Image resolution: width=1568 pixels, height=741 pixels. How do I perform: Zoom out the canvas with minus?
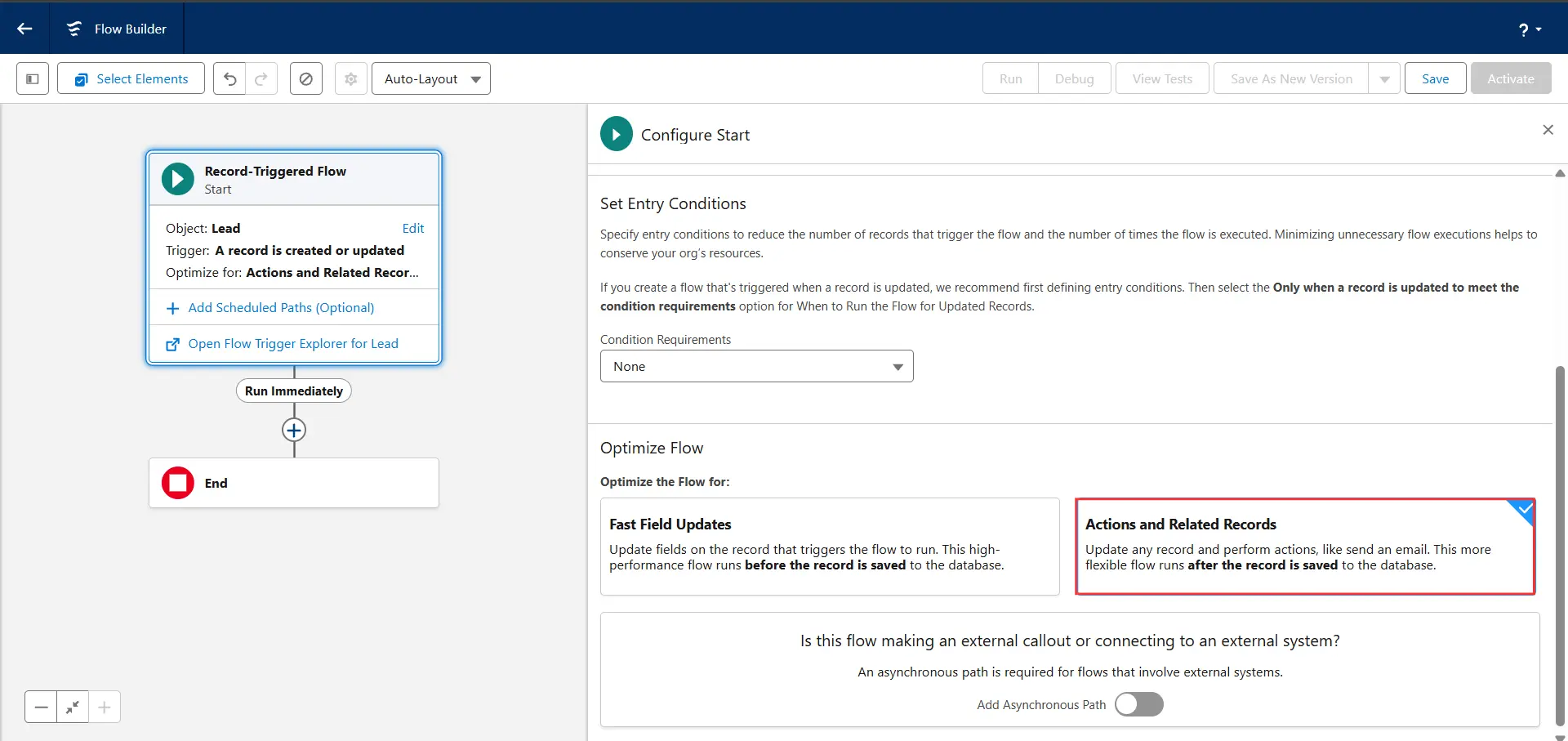(41, 707)
